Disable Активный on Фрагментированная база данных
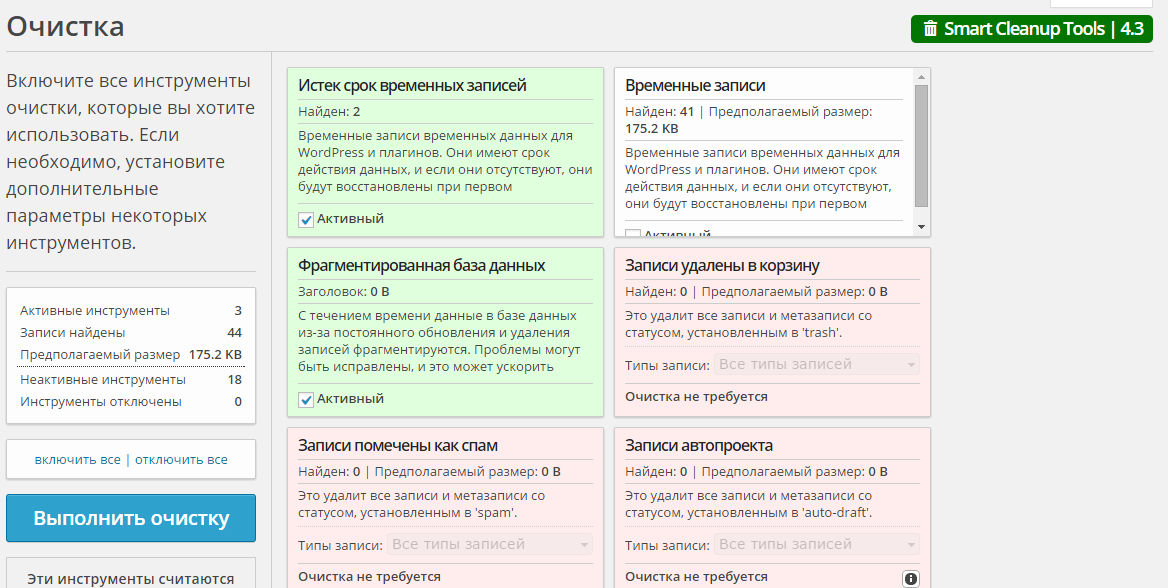This screenshot has width=1168, height=588. coord(306,398)
